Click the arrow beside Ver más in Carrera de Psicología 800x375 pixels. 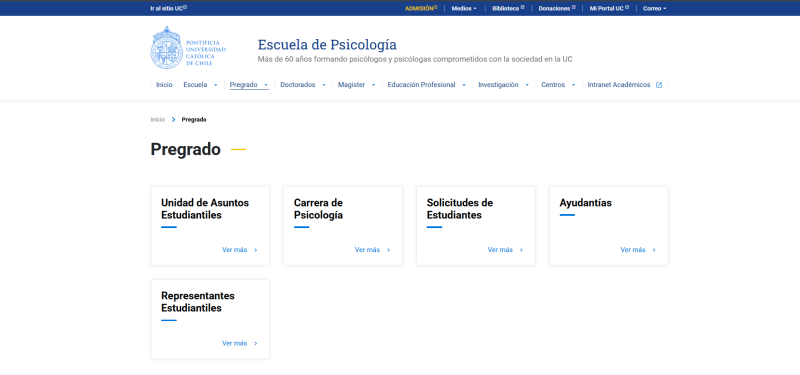(388, 250)
